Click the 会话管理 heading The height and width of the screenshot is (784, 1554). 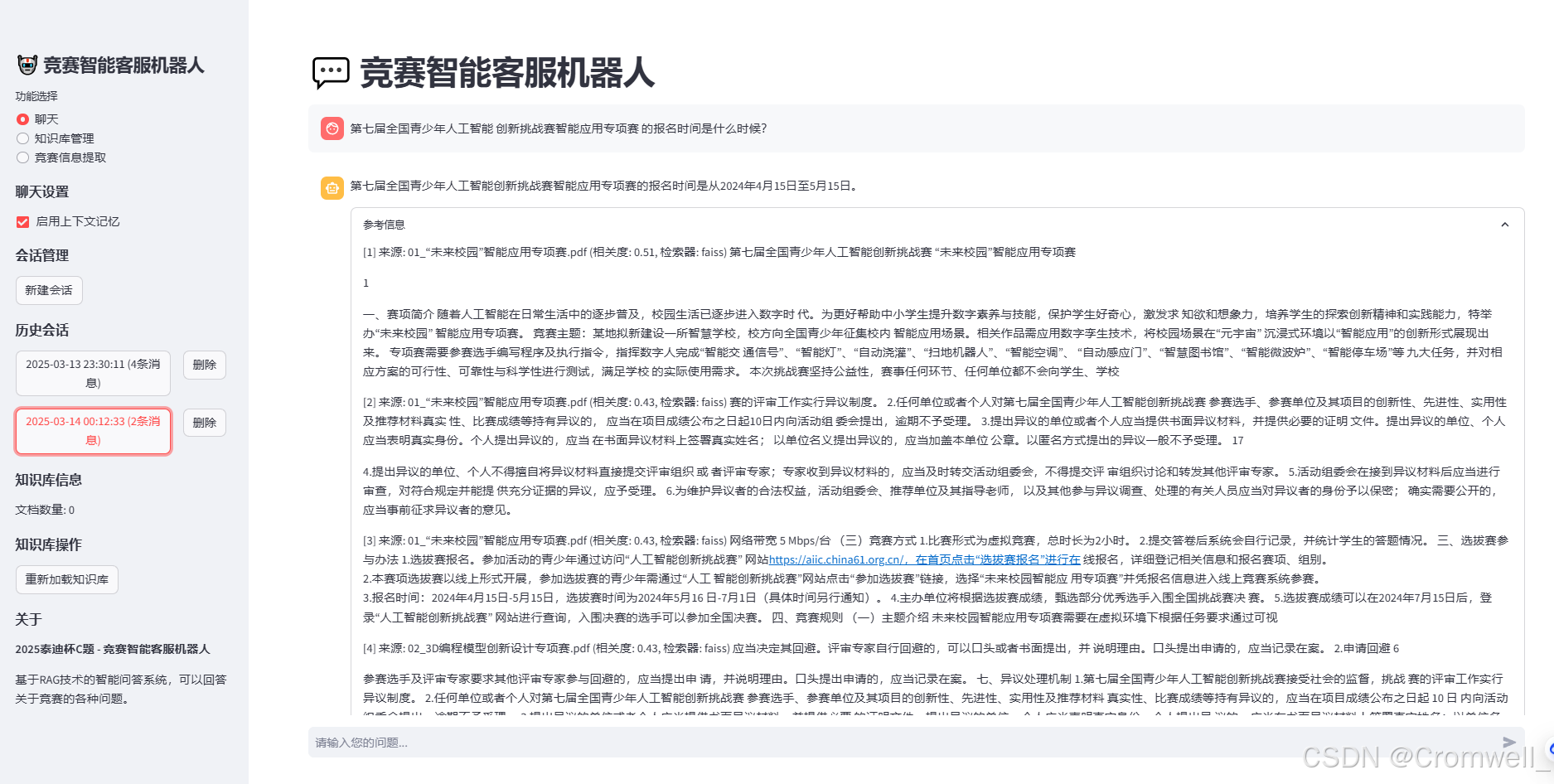pyautogui.click(x=42, y=255)
